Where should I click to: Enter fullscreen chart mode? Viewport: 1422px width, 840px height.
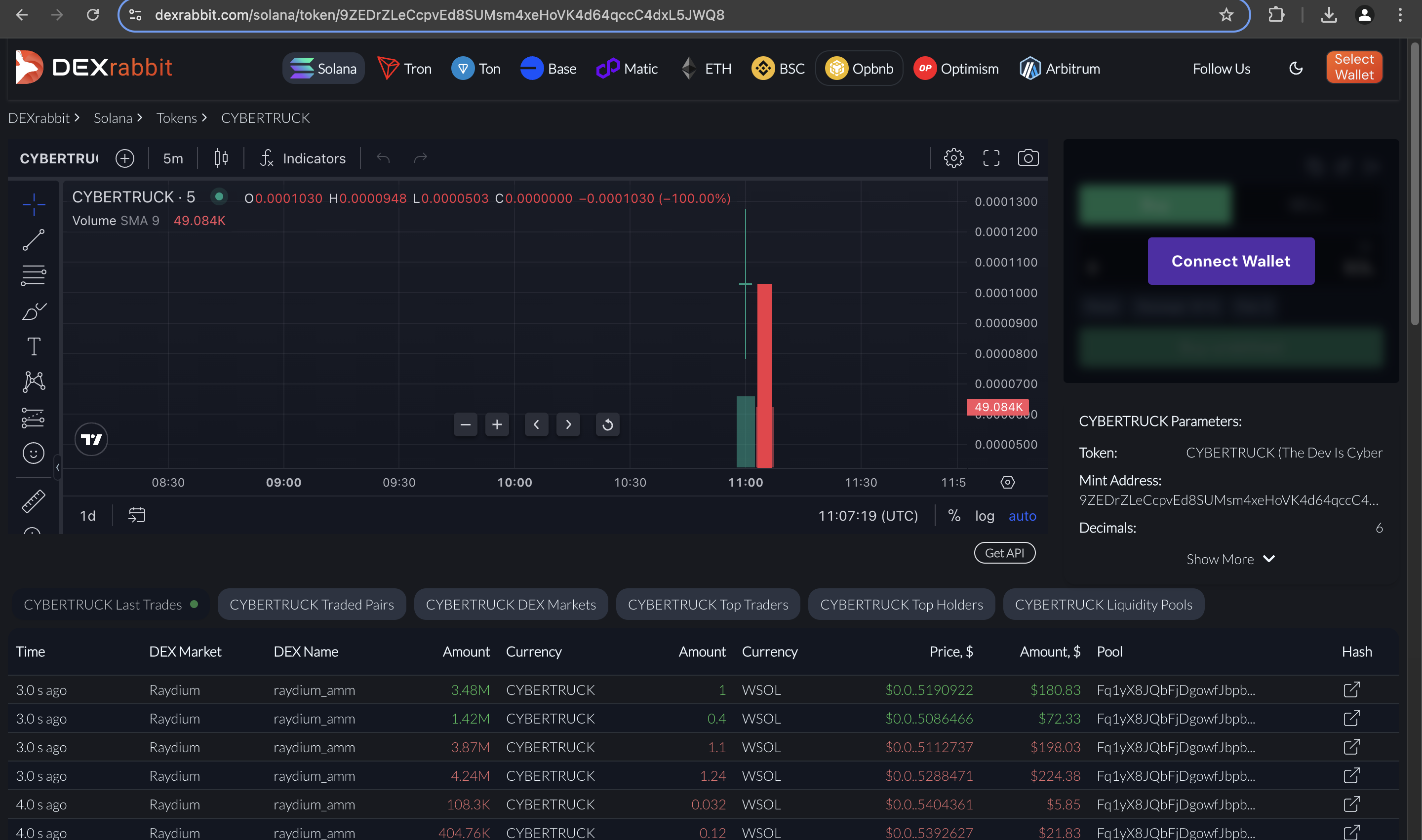click(991, 158)
